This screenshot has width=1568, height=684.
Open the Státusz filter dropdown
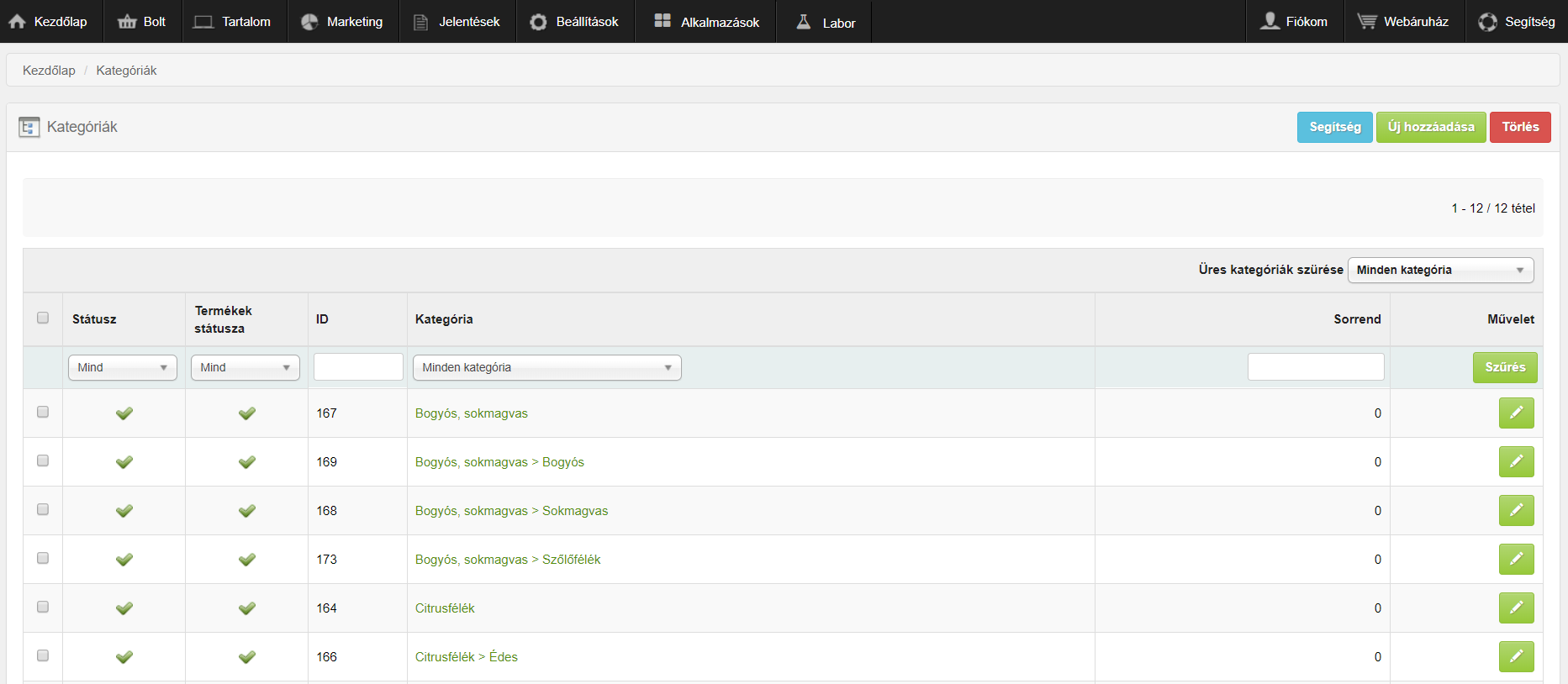point(123,368)
